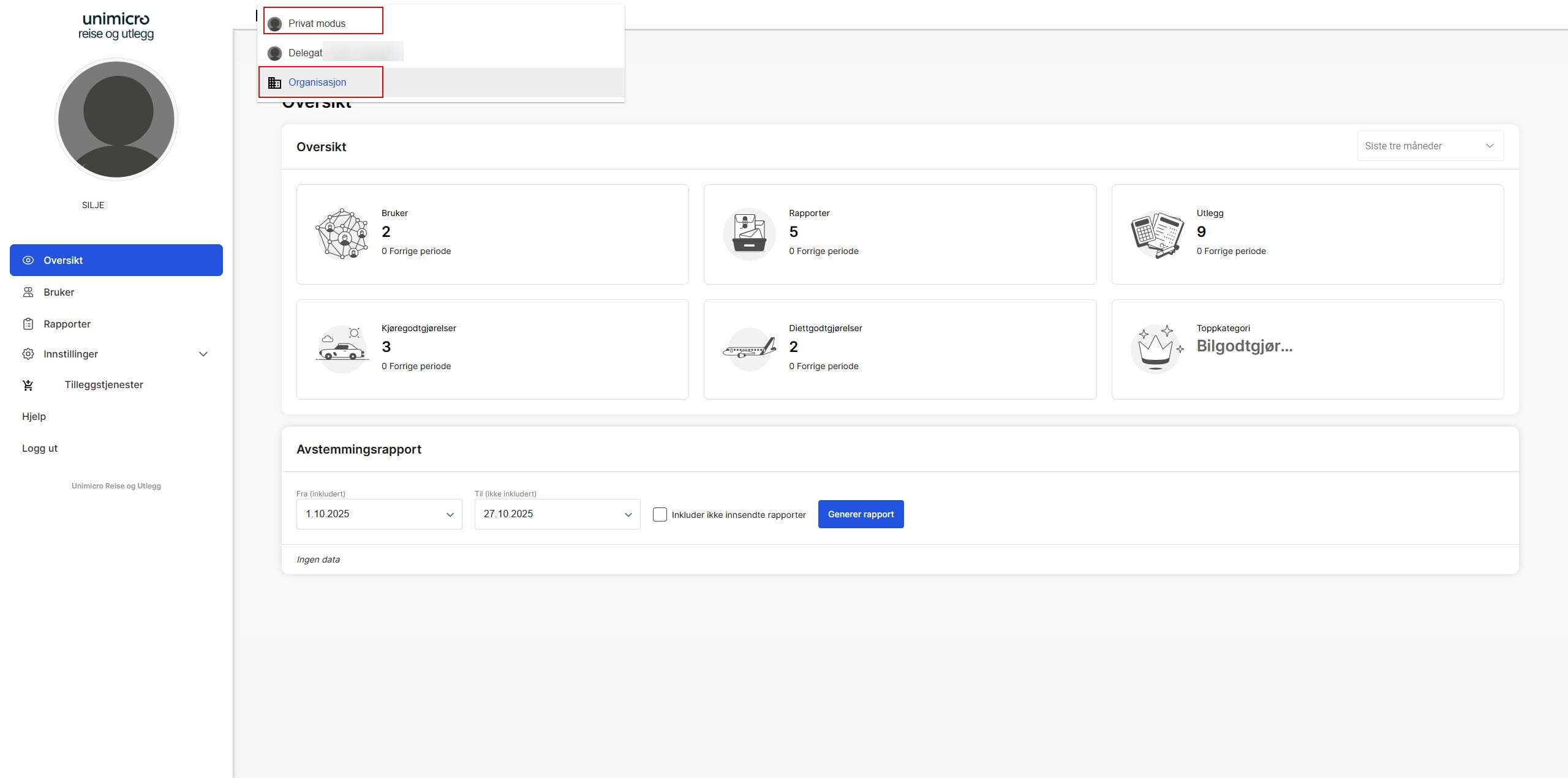Click the Rapporter clipboard icon in sidebar
This screenshot has height=778, width=1568.
tap(28, 324)
